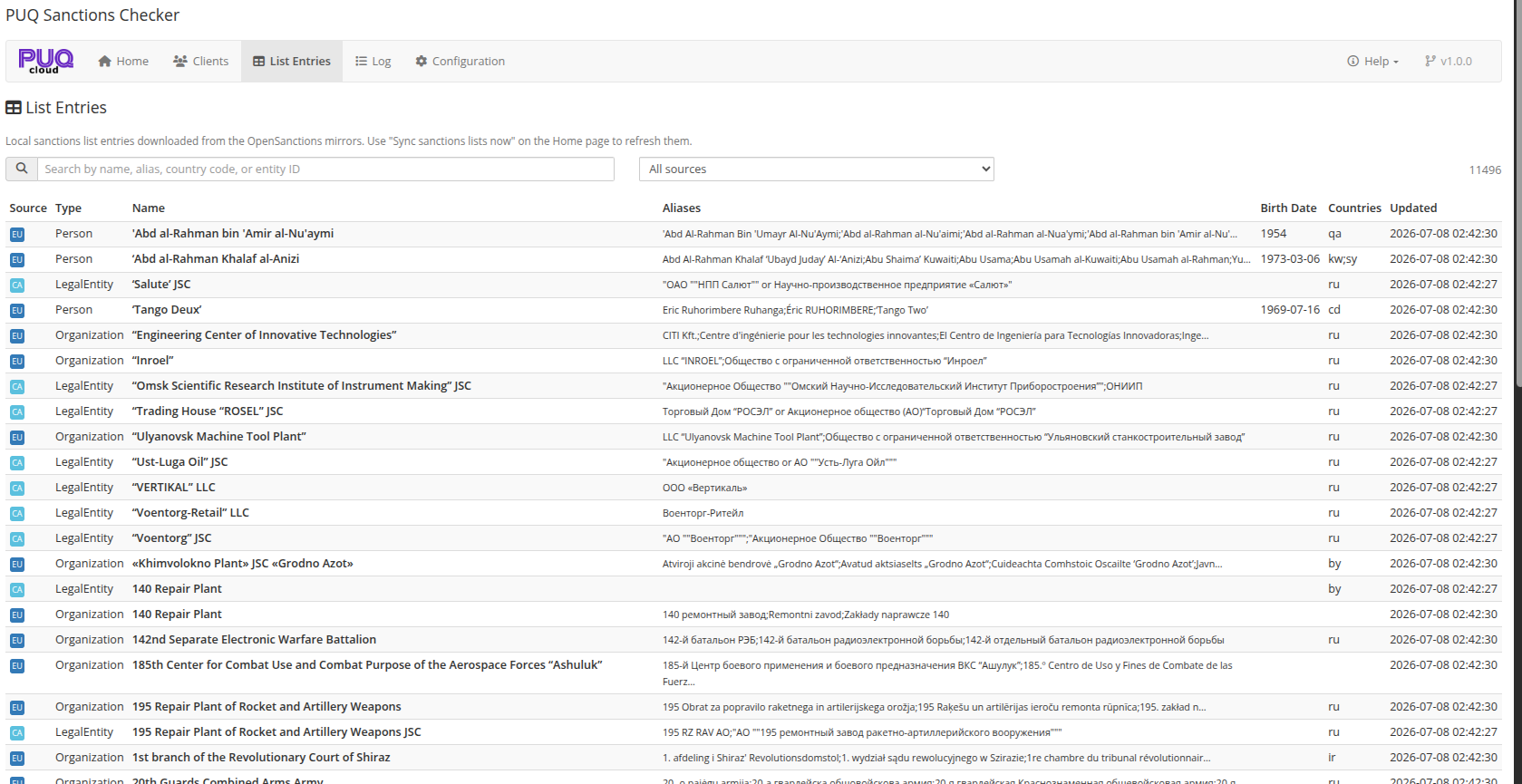
Task: Select the name 'Abd al-Rahman bin 'Amir al-Nu'aymi
Action: click(233, 233)
